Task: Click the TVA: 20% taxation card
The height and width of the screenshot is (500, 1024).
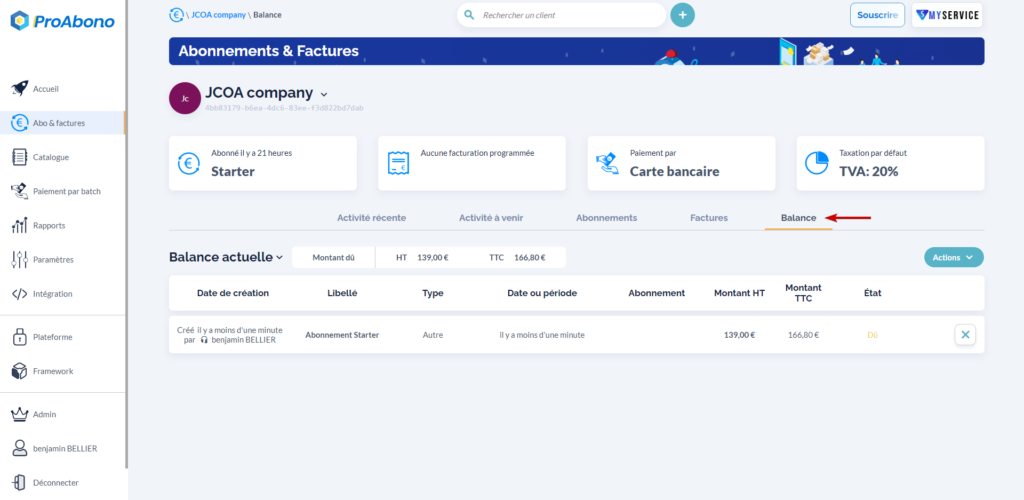Action: (x=890, y=163)
